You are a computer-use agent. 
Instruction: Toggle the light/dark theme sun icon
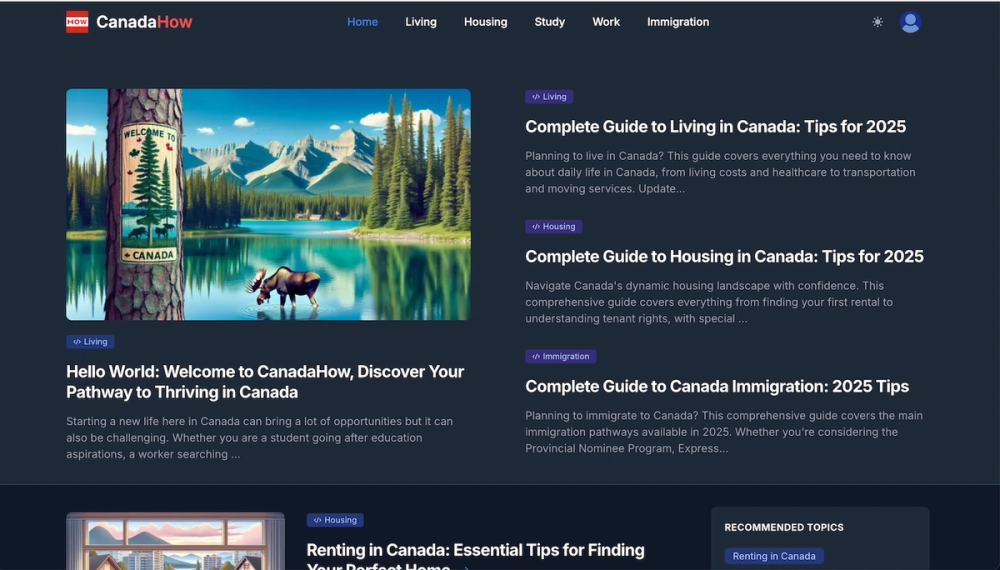pos(878,22)
